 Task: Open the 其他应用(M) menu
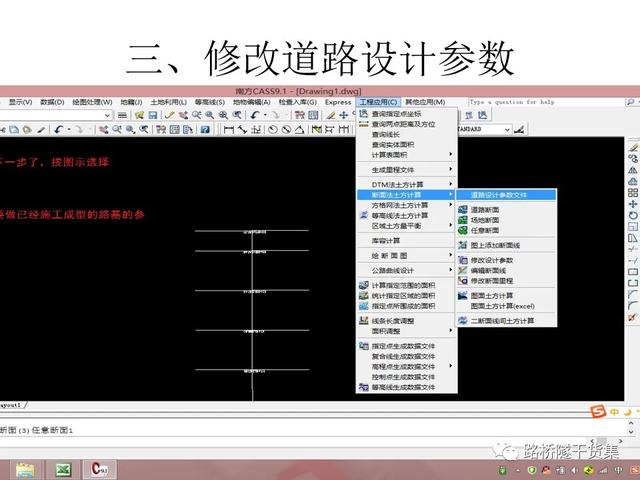(424, 102)
